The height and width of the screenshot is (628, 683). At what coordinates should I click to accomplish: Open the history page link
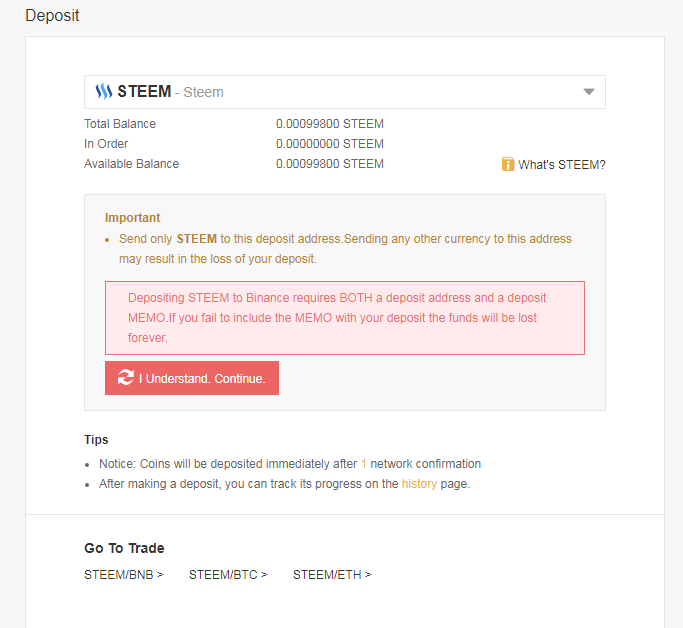(x=419, y=484)
